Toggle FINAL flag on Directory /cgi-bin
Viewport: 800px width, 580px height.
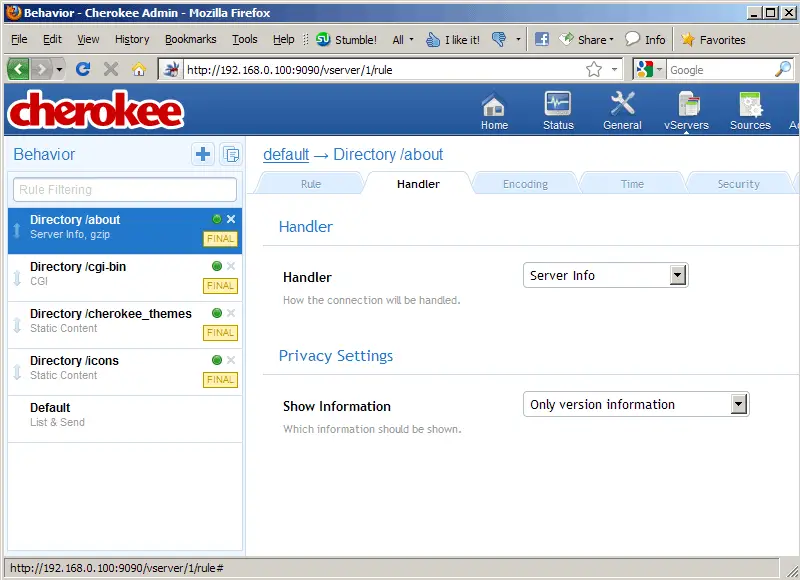tap(220, 286)
